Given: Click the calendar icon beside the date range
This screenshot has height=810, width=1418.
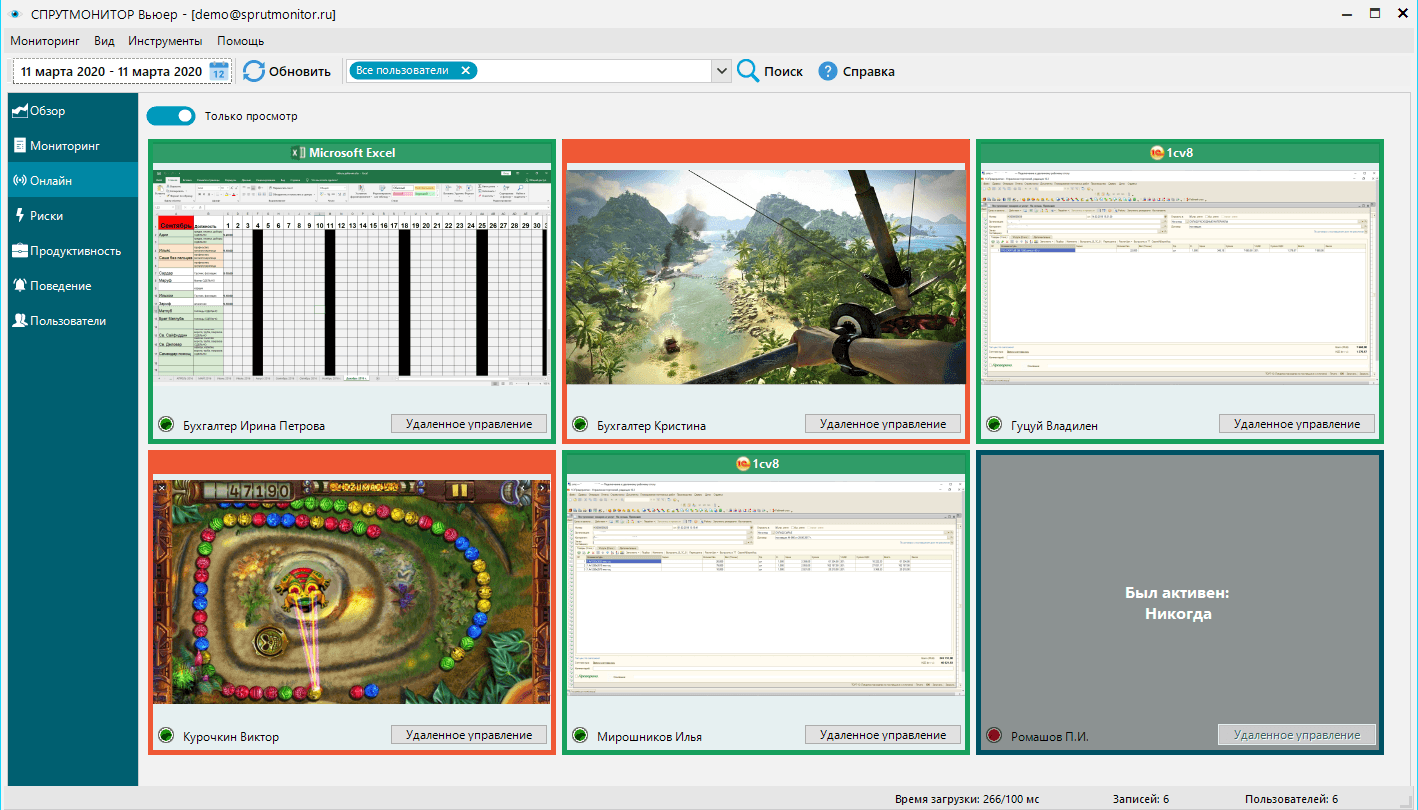Looking at the screenshot, I should pyautogui.click(x=219, y=72).
